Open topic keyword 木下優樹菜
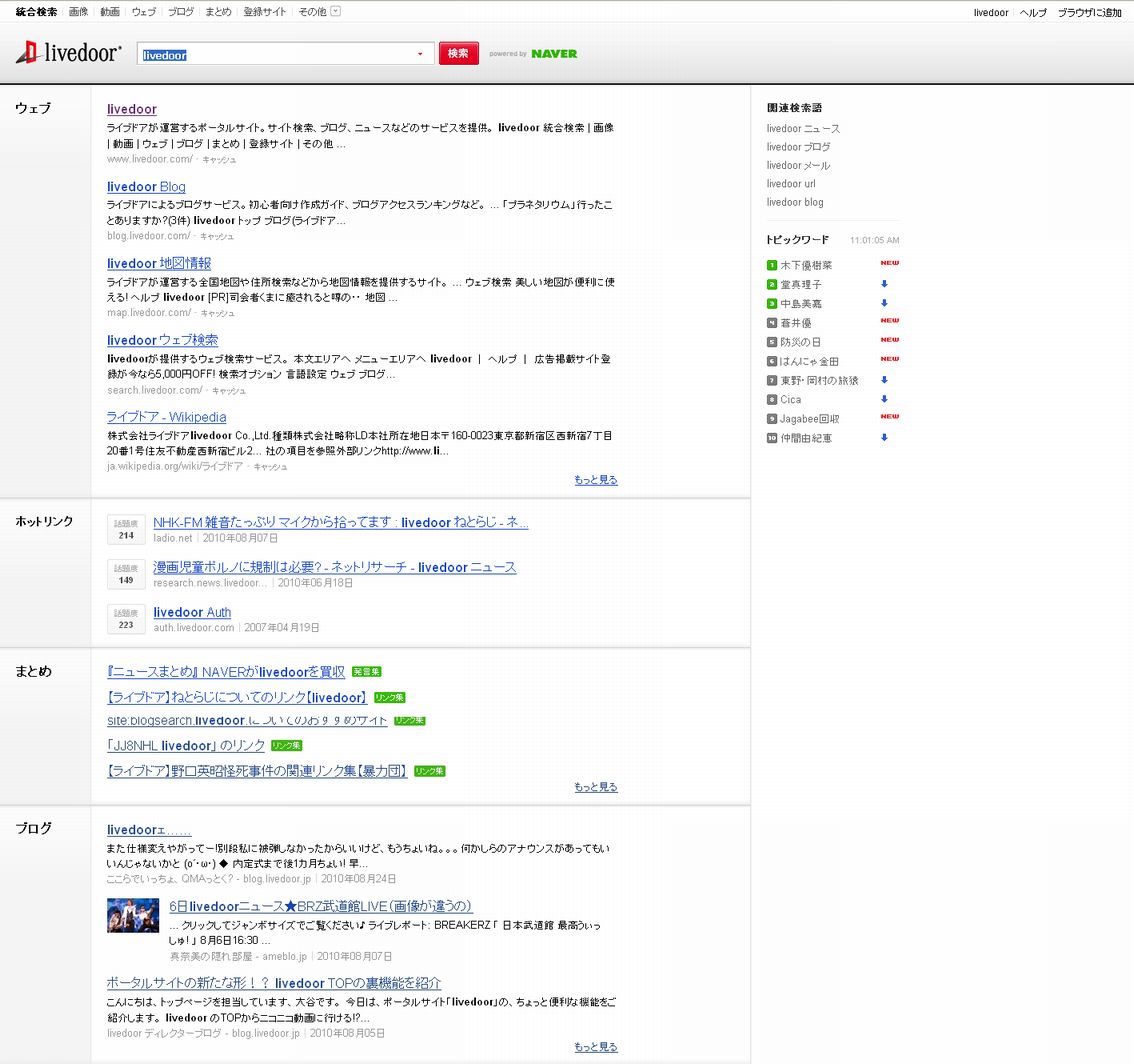 pos(806,265)
